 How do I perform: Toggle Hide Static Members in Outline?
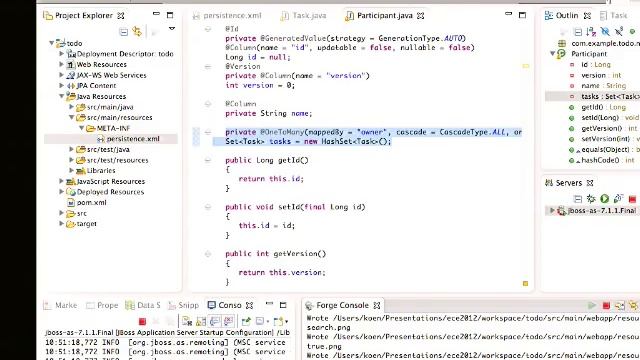619,31
